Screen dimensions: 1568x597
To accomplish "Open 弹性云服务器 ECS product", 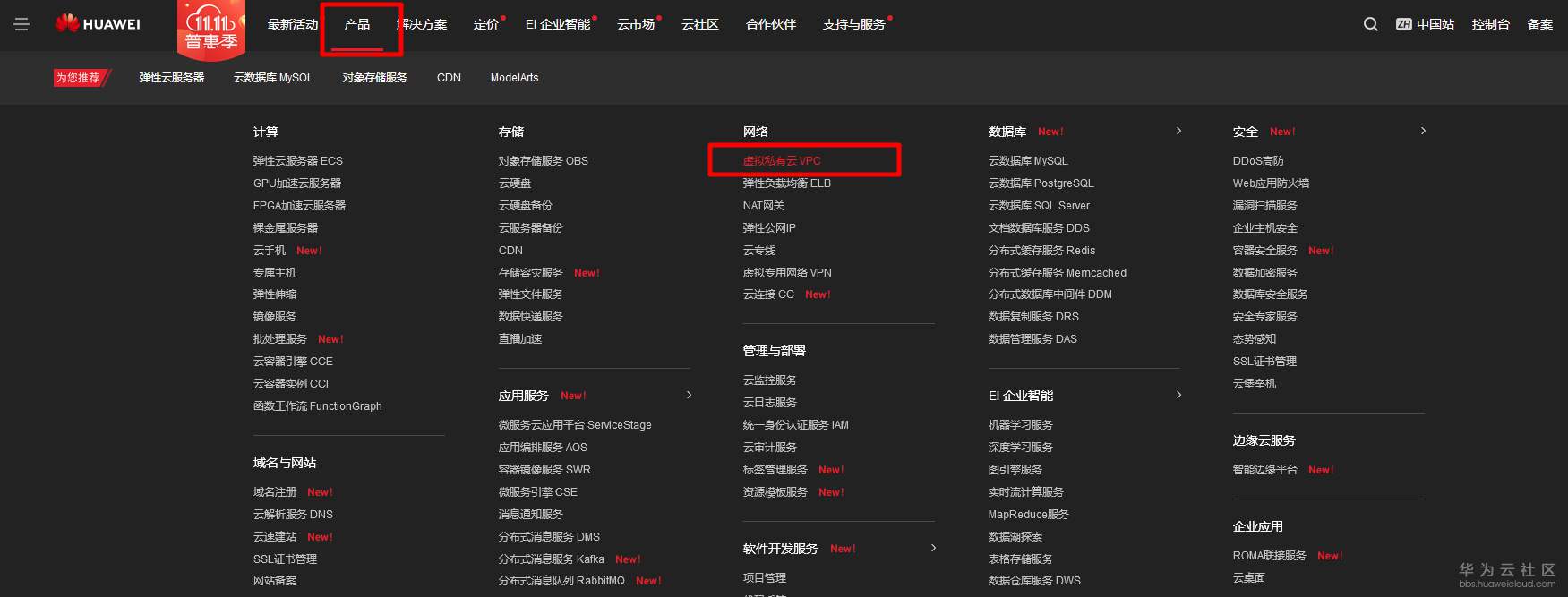I will pyautogui.click(x=298, y=161).
